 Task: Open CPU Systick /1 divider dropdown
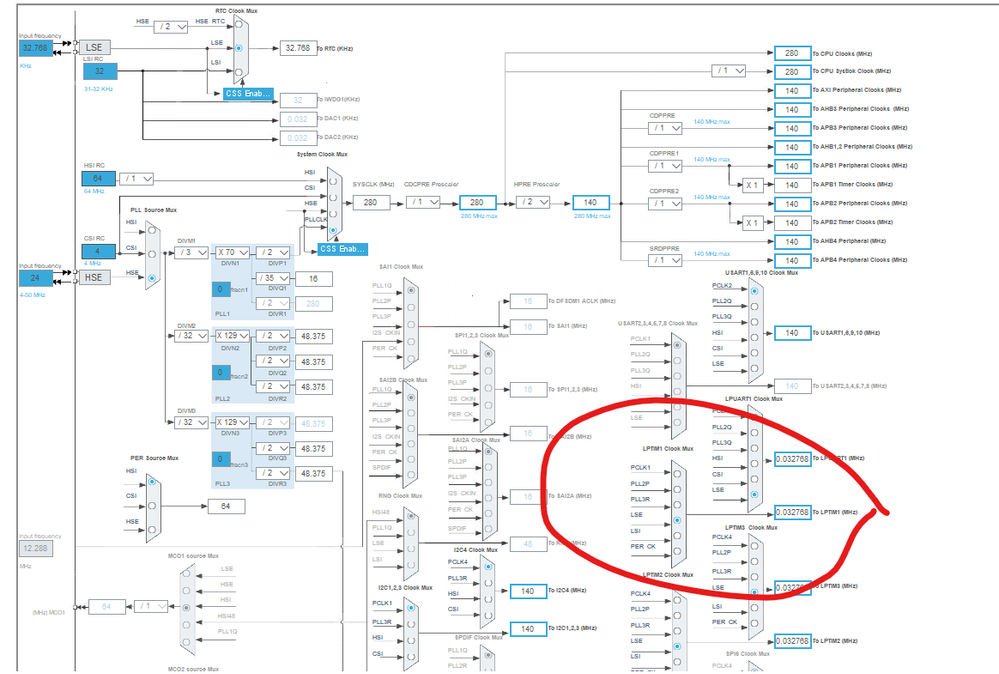click(x=729, y=71)
